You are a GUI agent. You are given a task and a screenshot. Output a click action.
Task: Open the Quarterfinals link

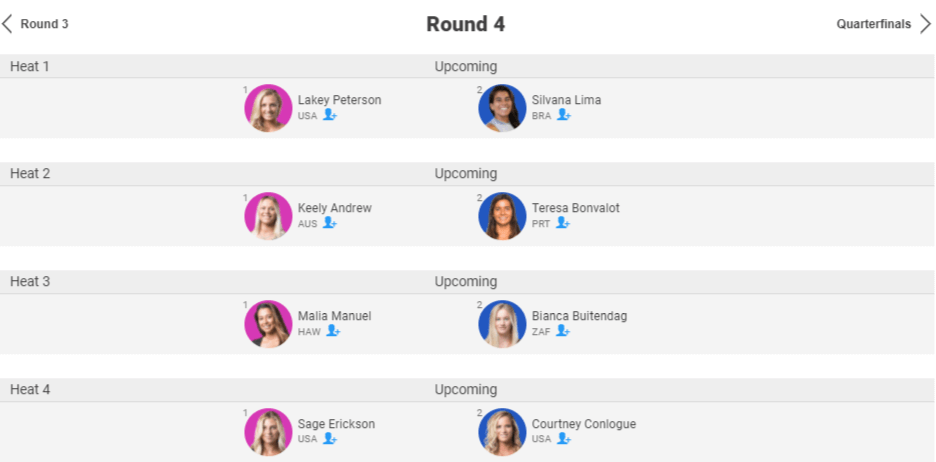(874, 24)
